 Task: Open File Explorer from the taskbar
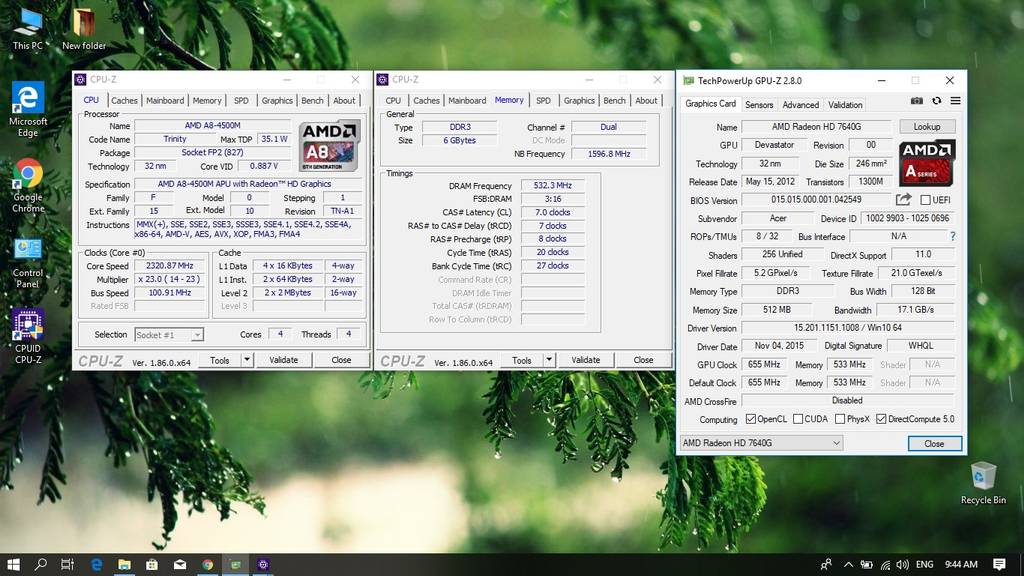(x=124, y=564)
